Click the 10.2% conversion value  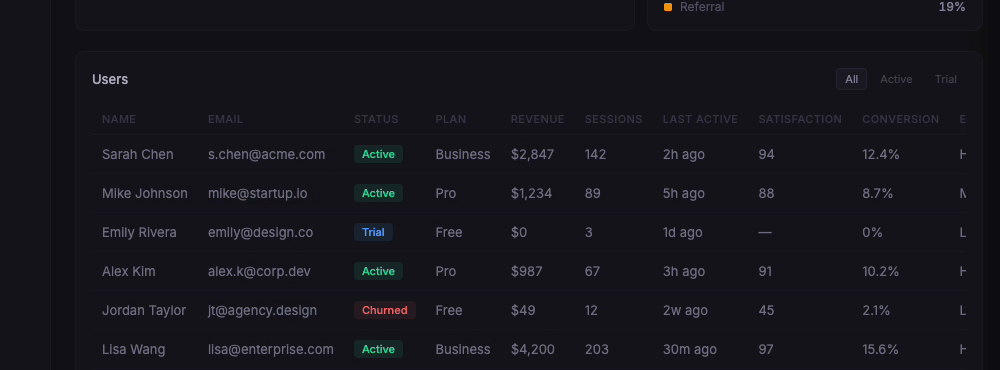(x=881, y=271)
